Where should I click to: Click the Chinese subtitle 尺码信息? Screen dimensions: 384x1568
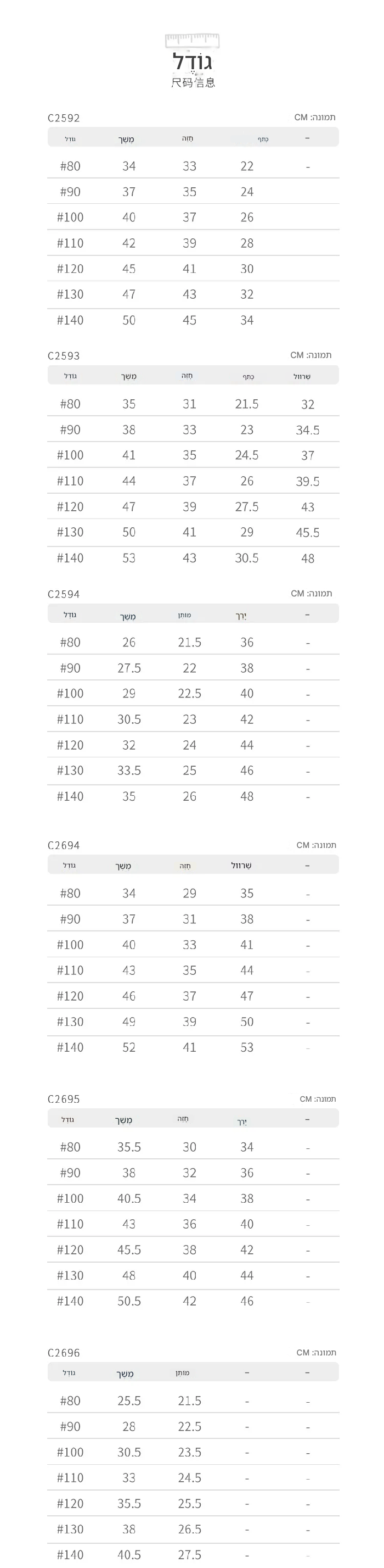193,82
